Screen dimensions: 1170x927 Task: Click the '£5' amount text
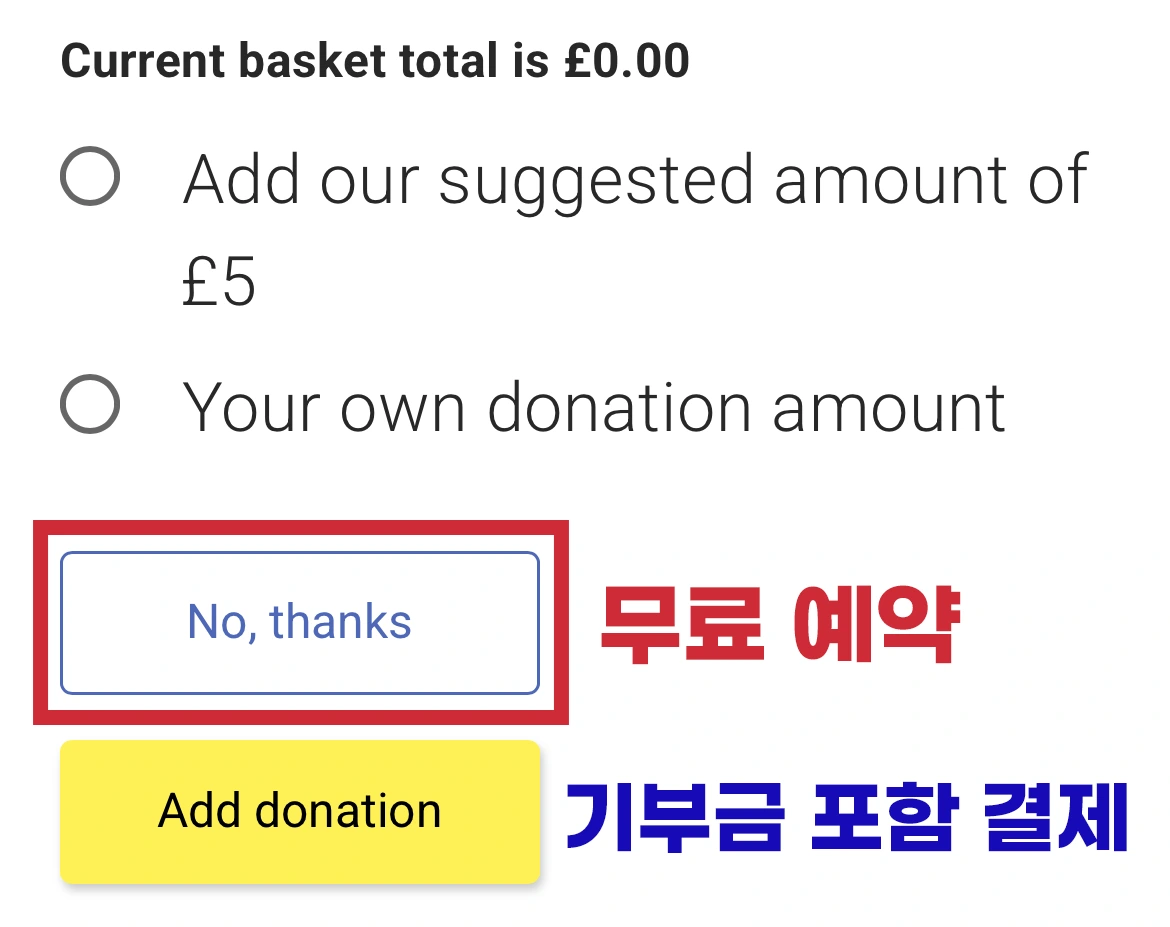(219, 282)
